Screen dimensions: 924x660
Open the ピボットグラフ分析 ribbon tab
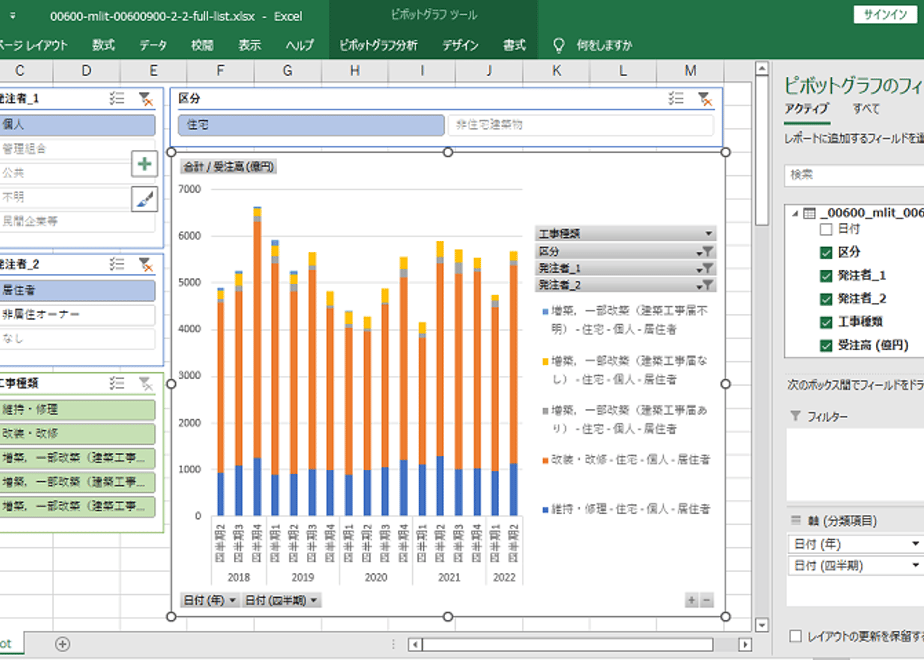378,45
